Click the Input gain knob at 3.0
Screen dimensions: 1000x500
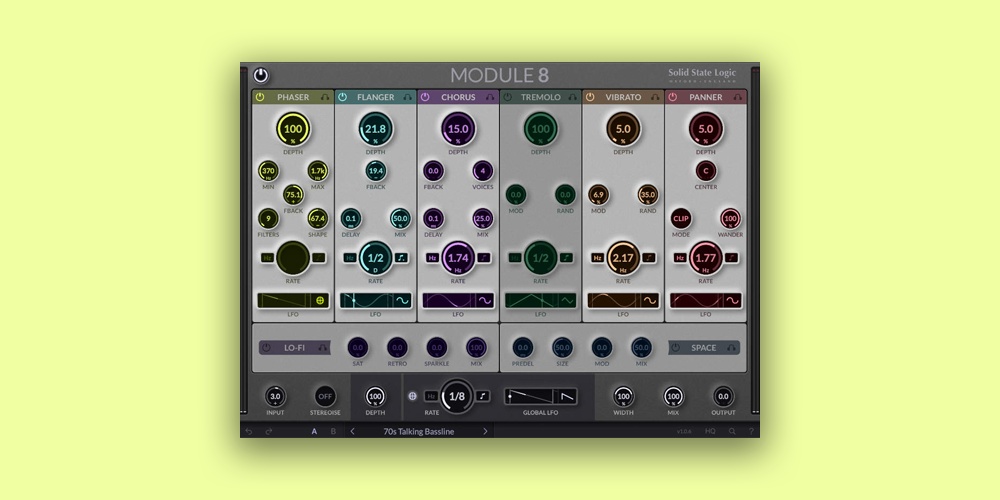(x=275, y=396)
